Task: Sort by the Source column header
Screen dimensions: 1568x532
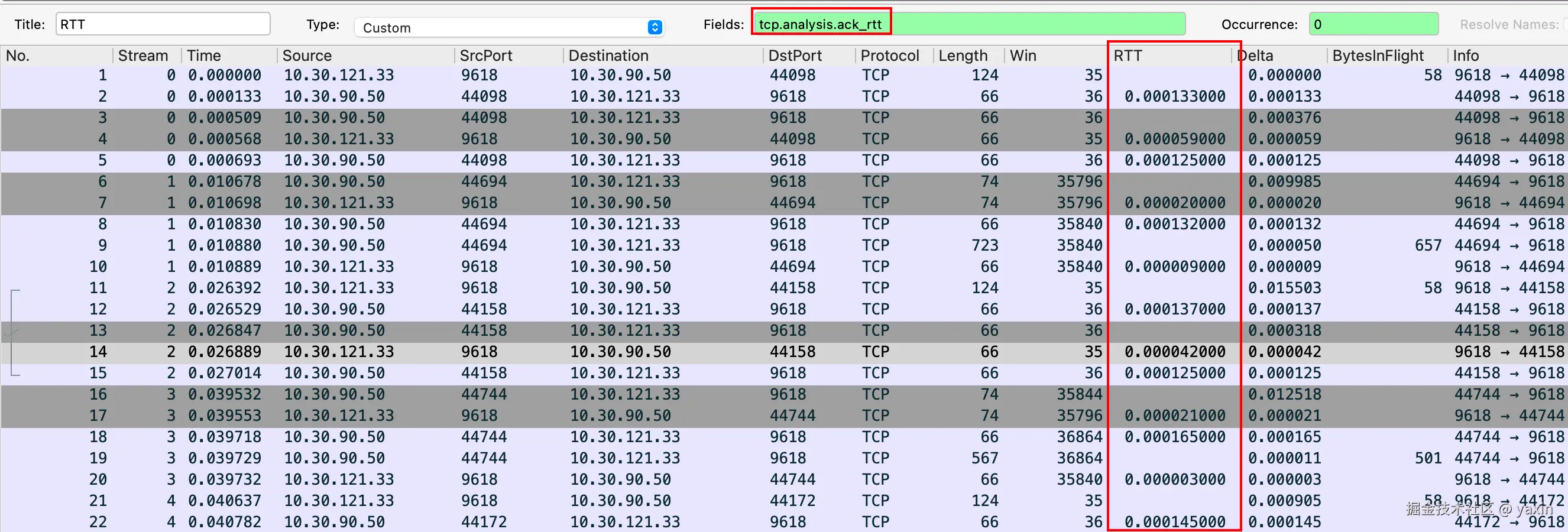Action: pyautogui.click(x=306, y=56)
